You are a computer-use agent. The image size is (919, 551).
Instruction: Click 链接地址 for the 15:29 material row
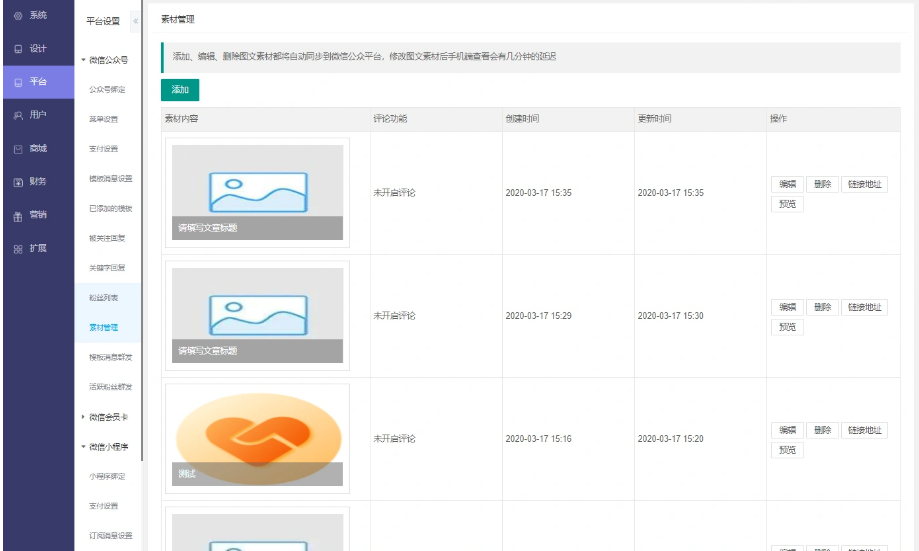click(864, 307)
